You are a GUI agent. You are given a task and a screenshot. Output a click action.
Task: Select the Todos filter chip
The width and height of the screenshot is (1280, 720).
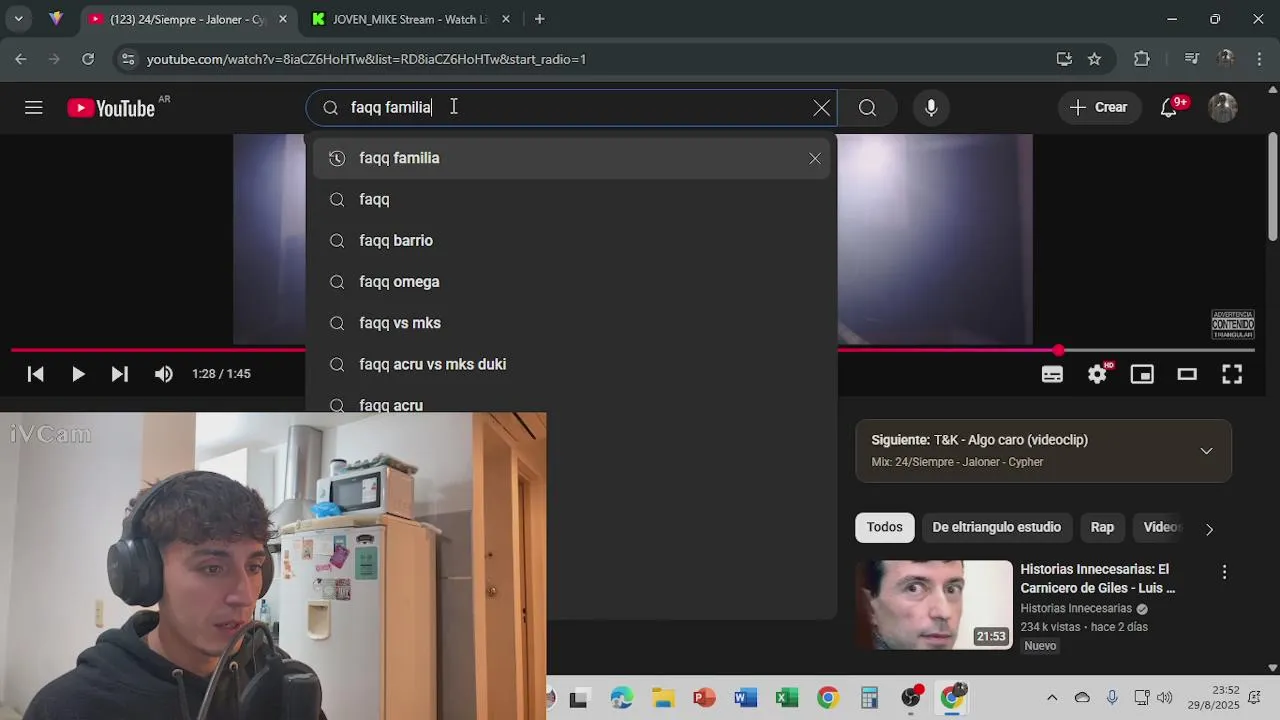coord(884,527)
